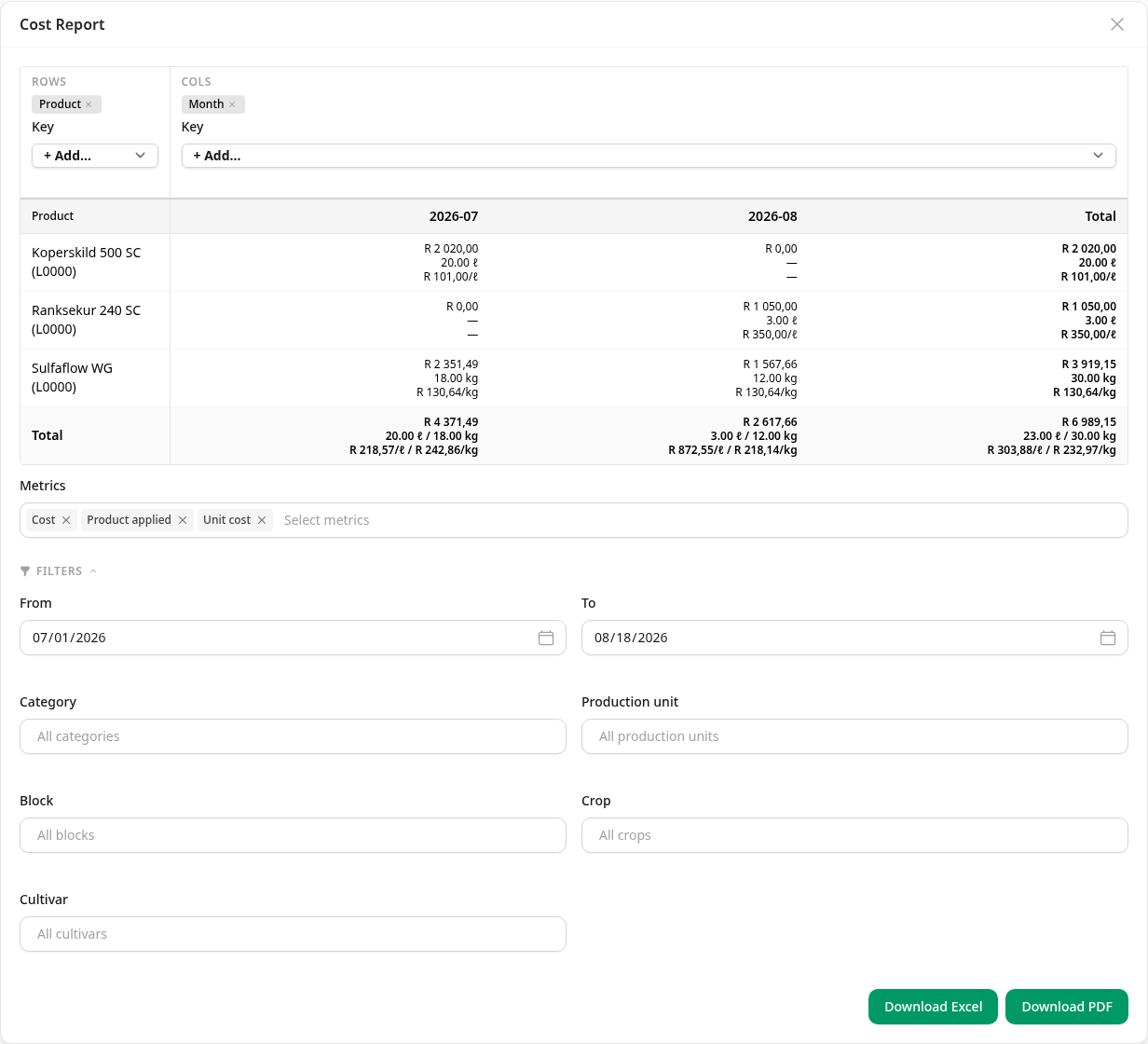The width and height of the screenshot is (1148, 1044).
Task: Click the R 6 989,15 grand total
Action: point(1088,422)
